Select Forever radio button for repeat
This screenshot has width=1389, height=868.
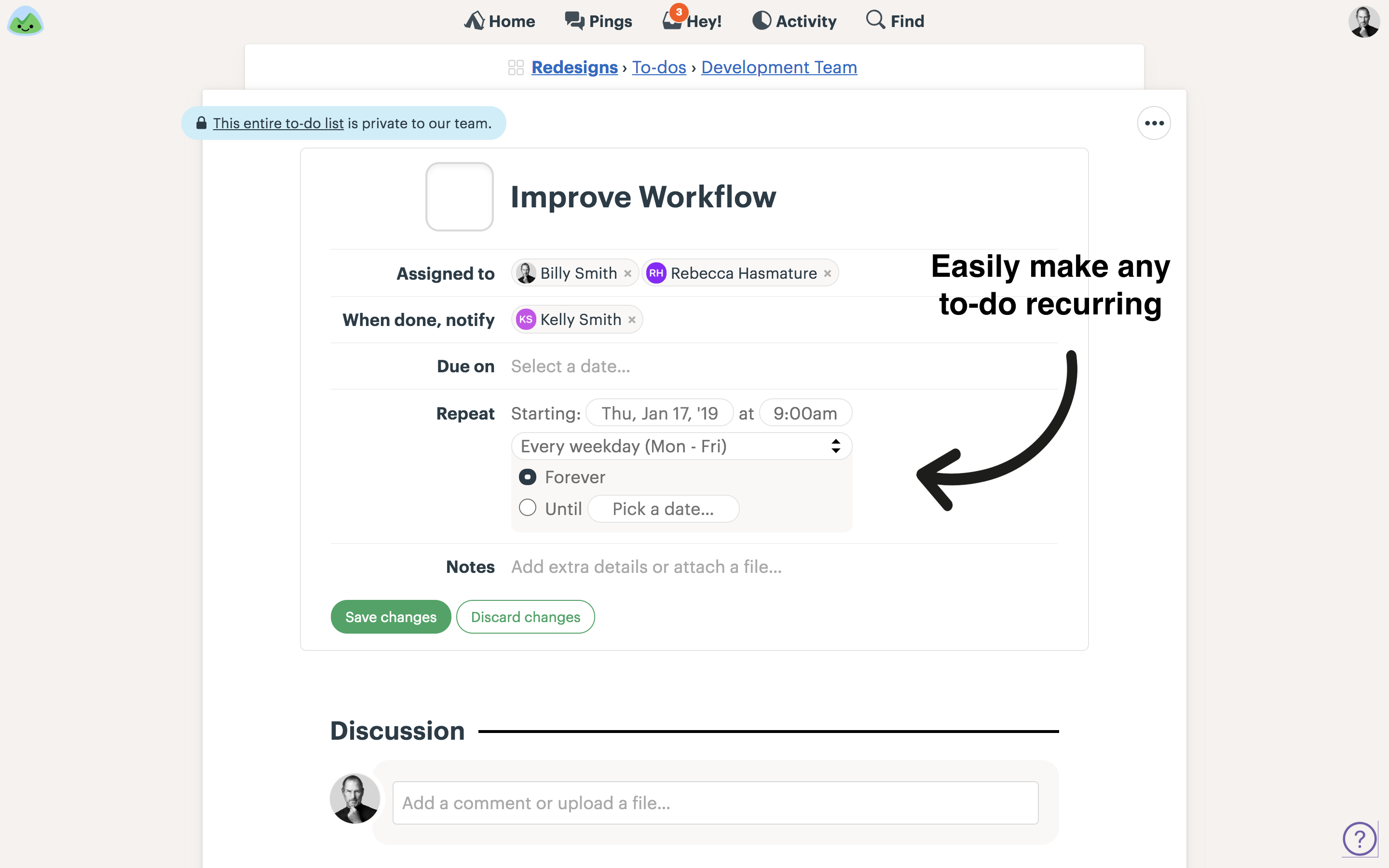coord(528,477)
